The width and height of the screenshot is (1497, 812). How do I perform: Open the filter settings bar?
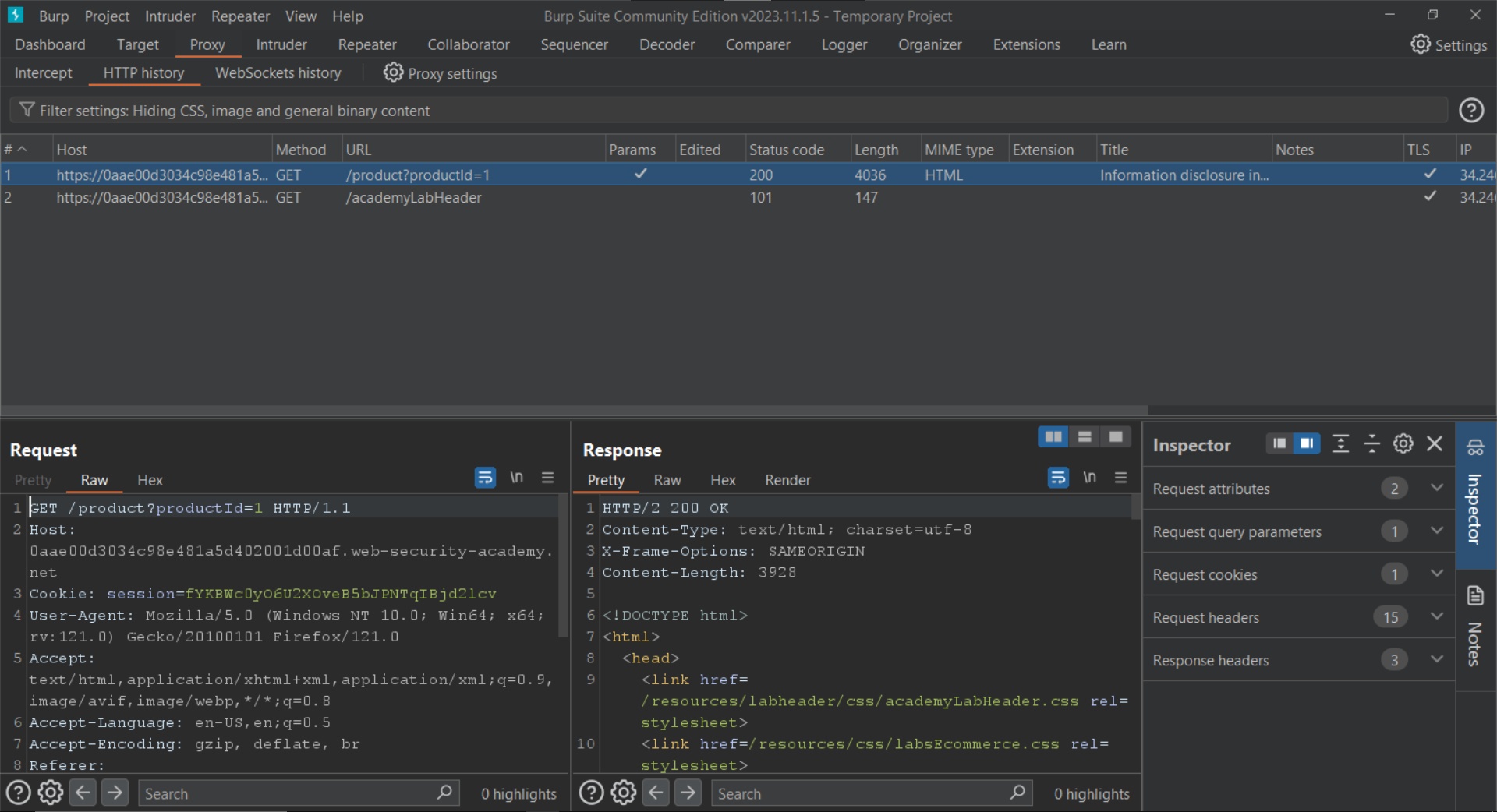[234, 111]
